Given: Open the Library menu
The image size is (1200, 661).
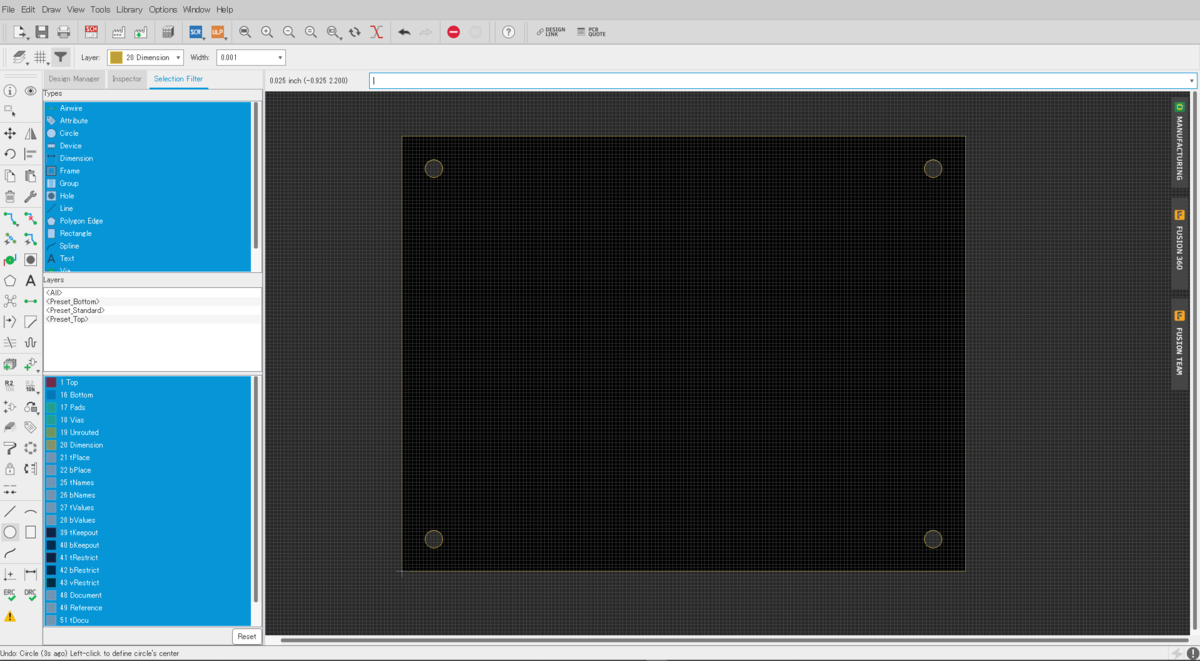Looking at the screenshot, I should pos(129,9).
